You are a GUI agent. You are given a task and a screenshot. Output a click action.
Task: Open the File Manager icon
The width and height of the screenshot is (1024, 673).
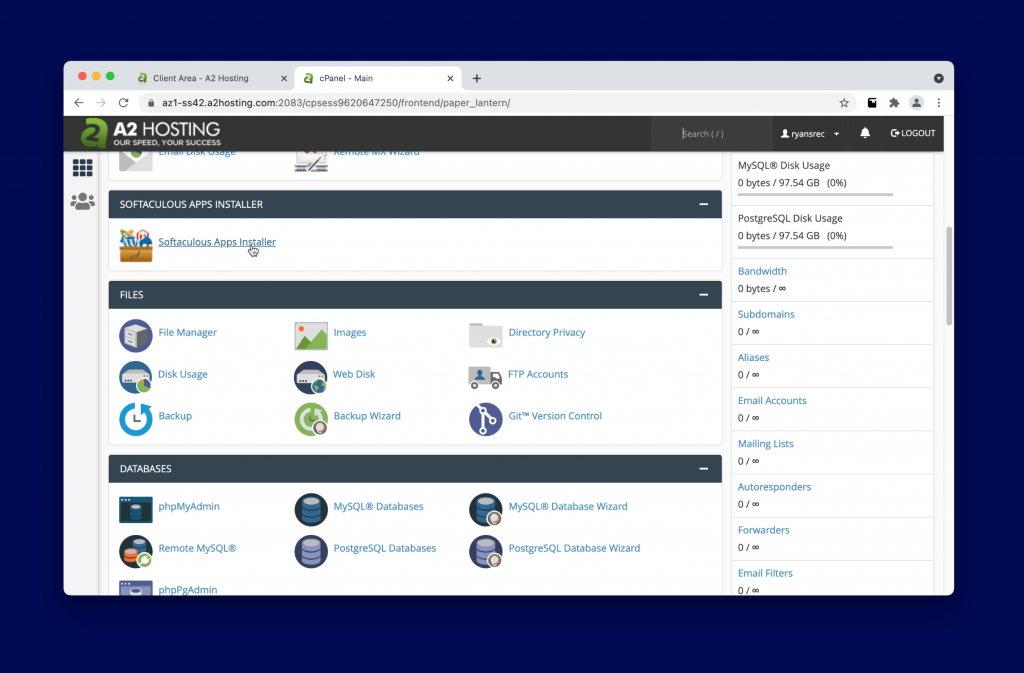click(136, 334)
